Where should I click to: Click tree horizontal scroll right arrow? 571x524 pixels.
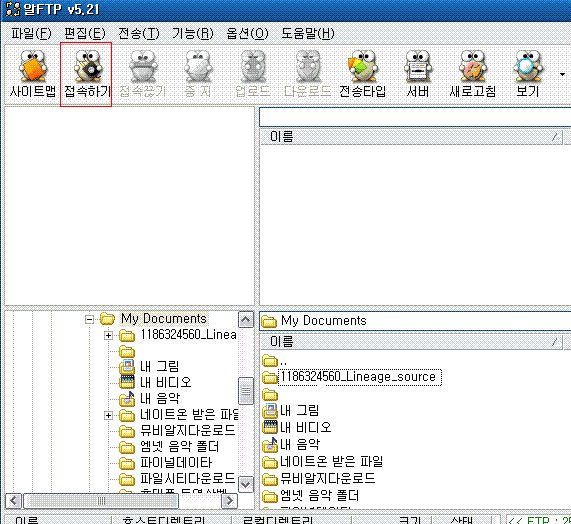(x=229, y=501)
